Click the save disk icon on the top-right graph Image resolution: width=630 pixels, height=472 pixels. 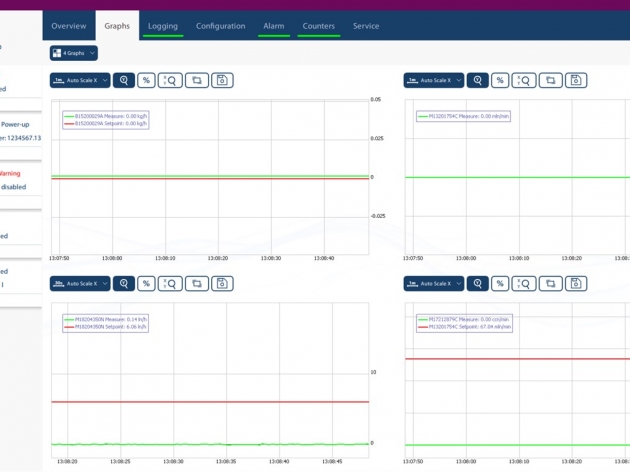(x=576, y=80)
